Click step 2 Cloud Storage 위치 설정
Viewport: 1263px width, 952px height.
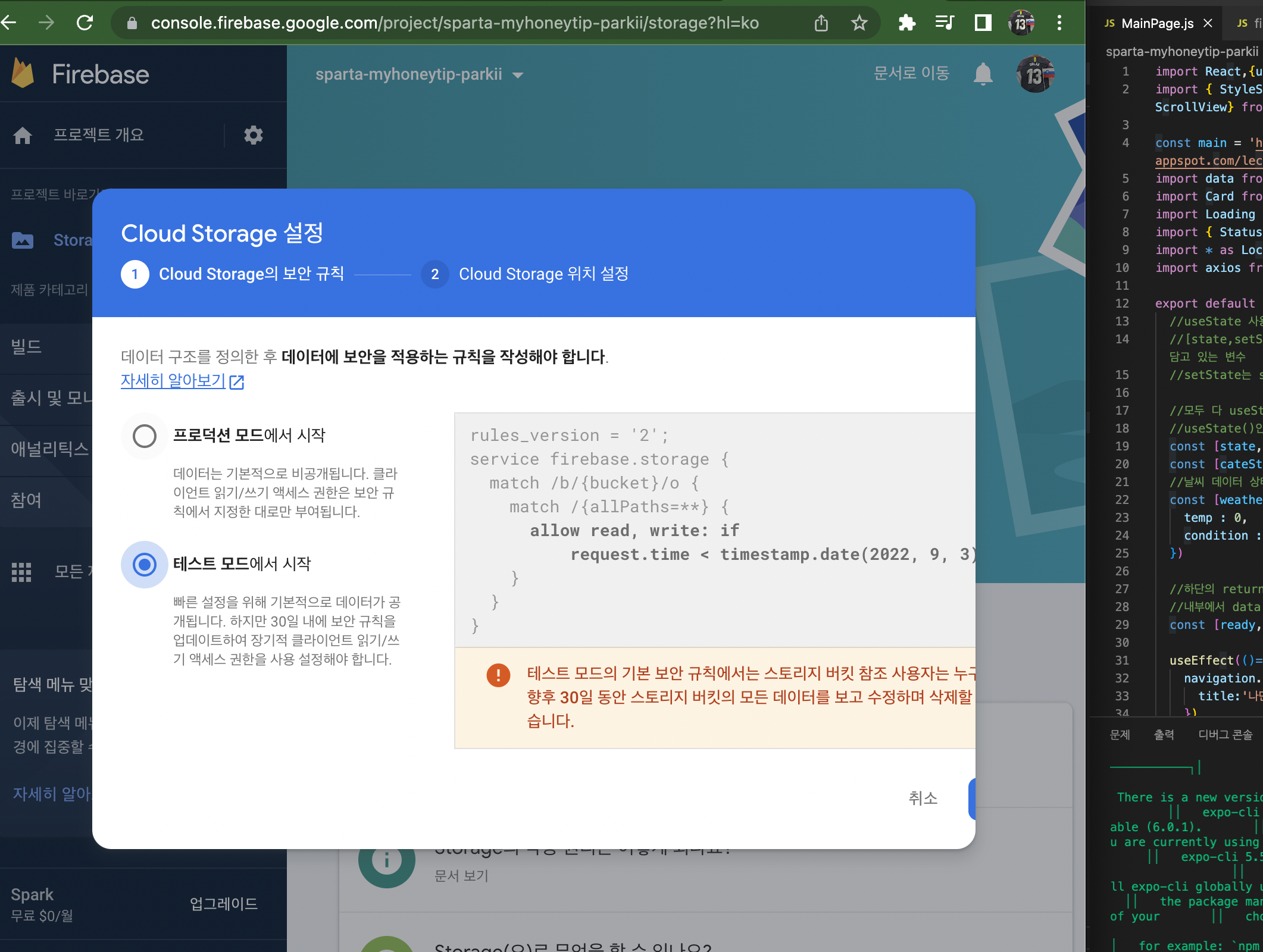[525, 274]
